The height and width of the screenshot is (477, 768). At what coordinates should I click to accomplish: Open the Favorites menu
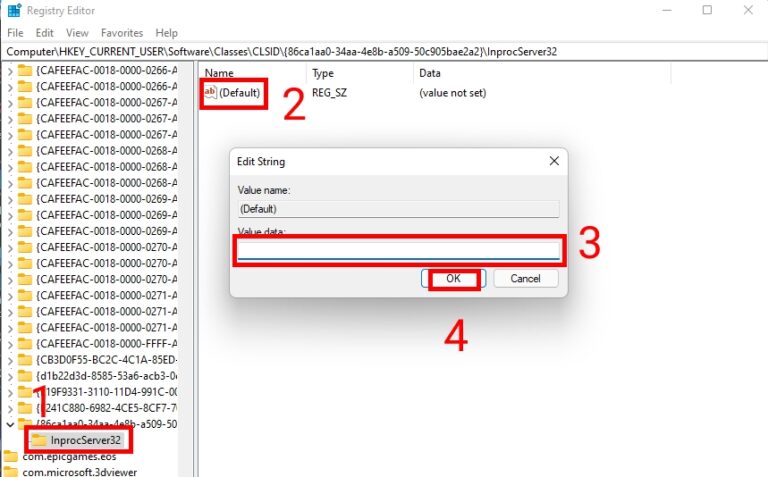(x=122, y=33)
